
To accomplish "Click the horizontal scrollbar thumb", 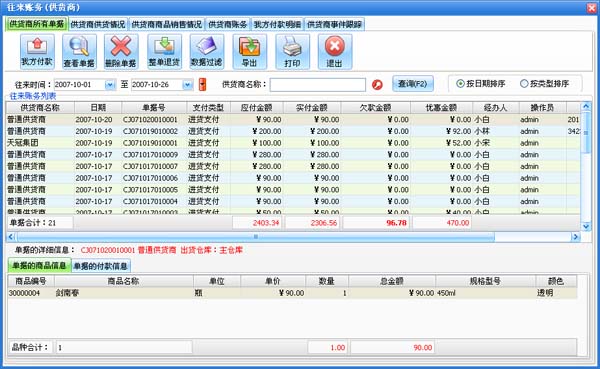I will [255, 237].
